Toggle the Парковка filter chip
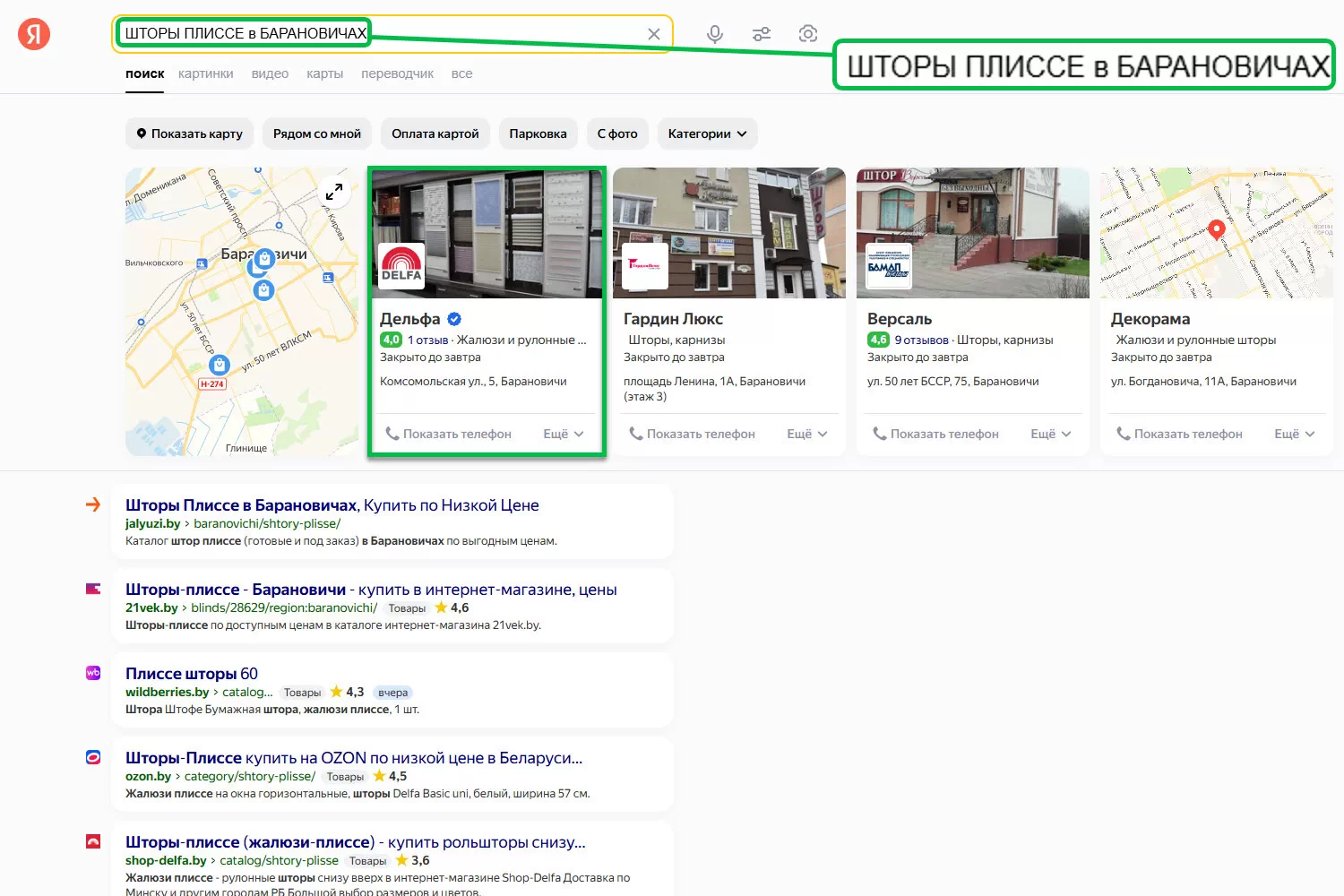The width and height of the screenshot is (1344, 896). point(538,134)
